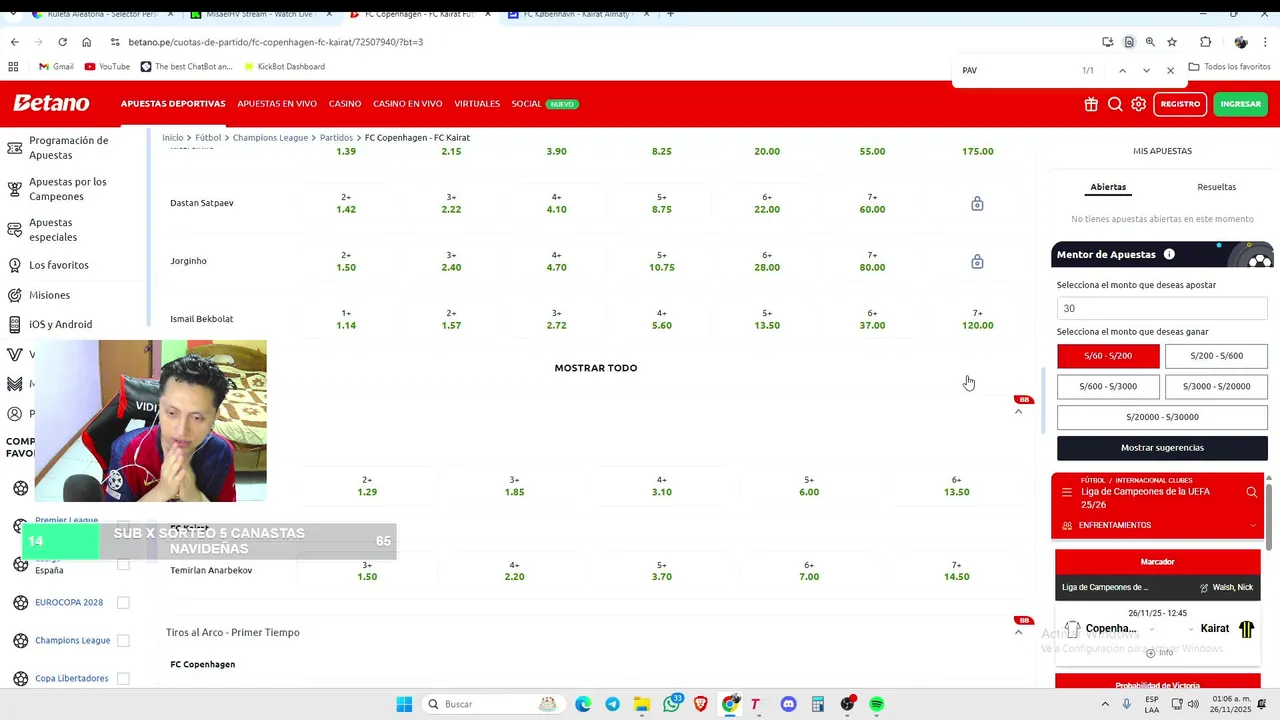
Task: Tick the España league checkbox
Action: pos(123,564)
